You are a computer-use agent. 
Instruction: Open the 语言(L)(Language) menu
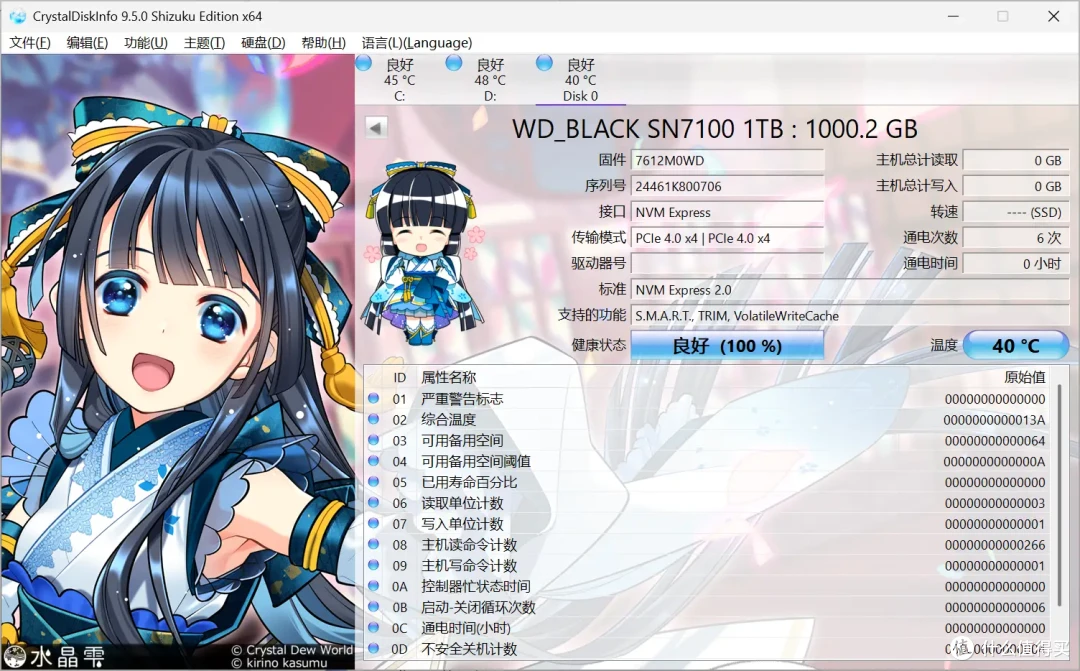tap(417, 43)
